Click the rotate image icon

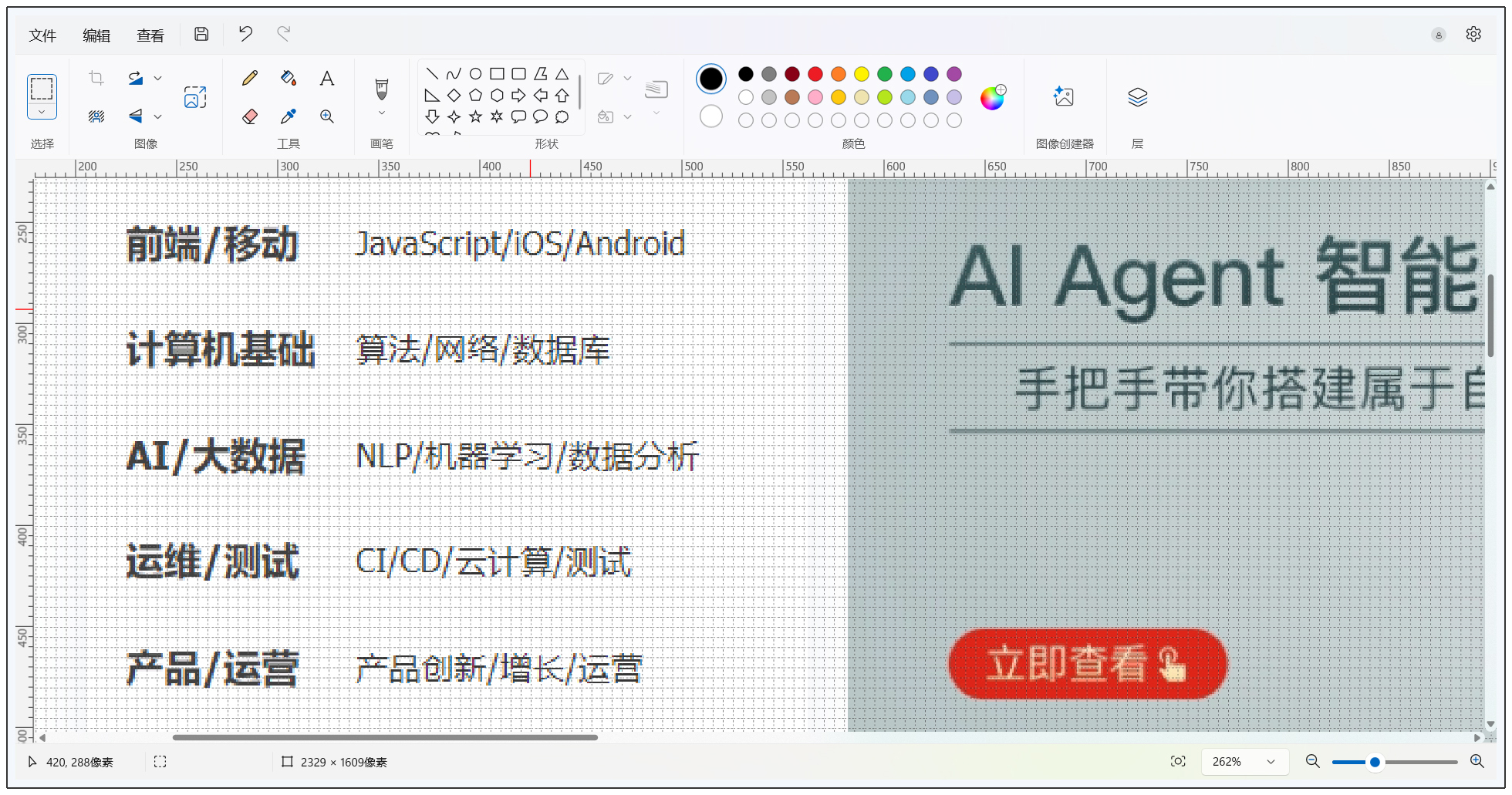[136, 78]
